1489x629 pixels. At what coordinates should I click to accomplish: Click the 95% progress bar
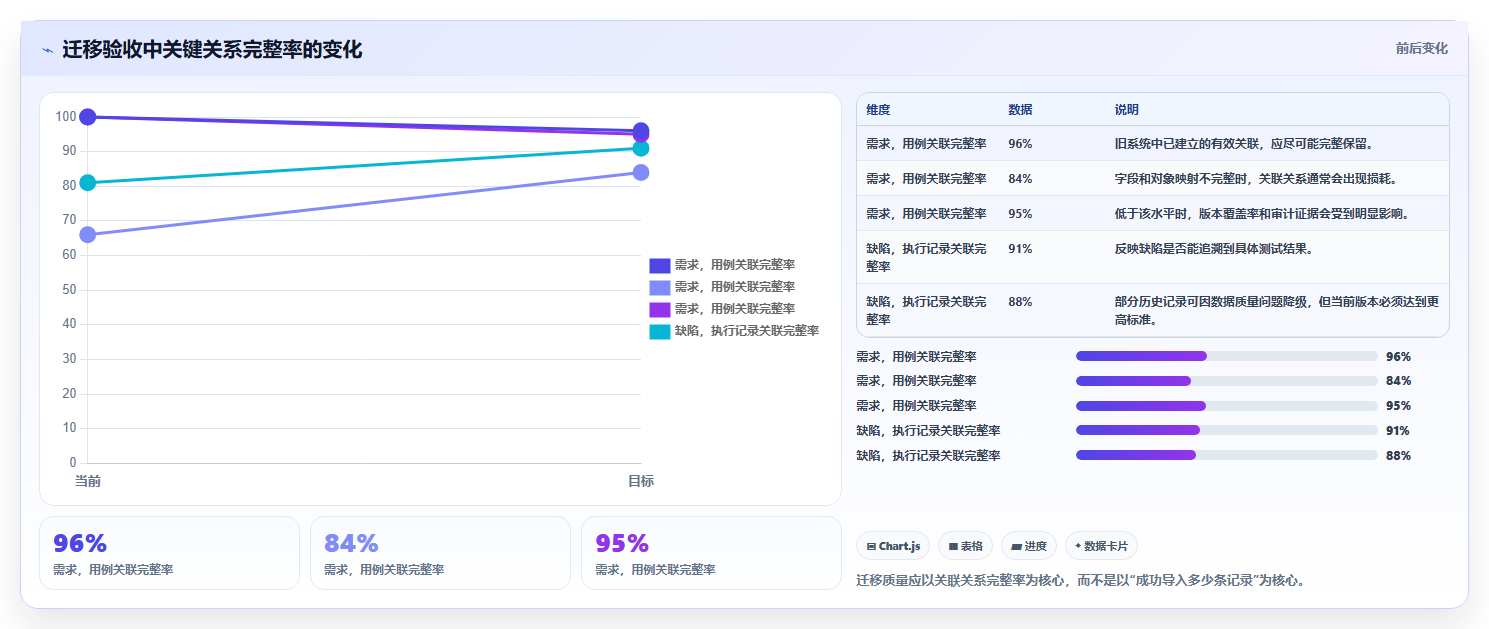pos(1226,406)
